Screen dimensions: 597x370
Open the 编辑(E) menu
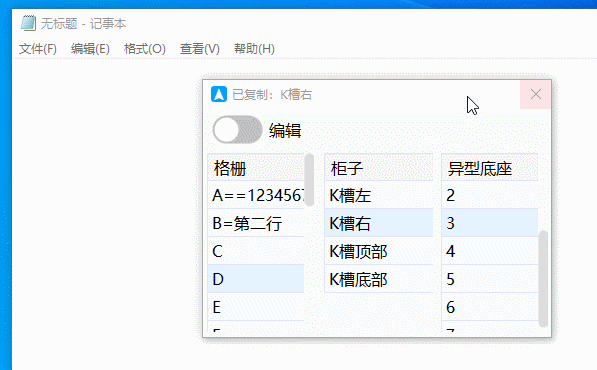[90, 49]
